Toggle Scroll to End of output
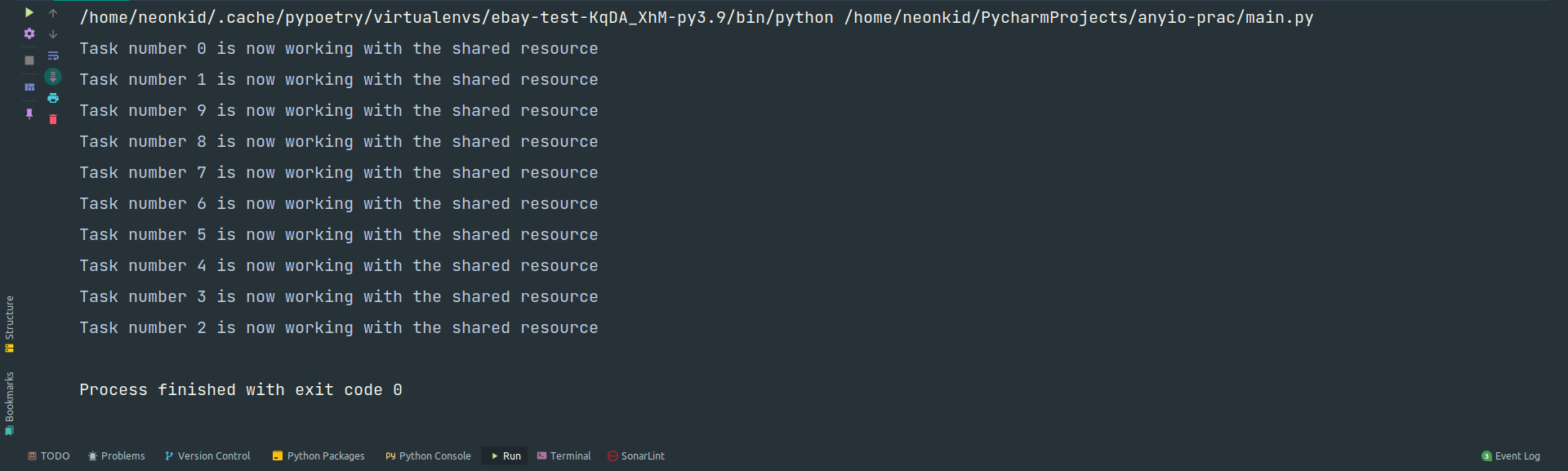 click(53, 77)
